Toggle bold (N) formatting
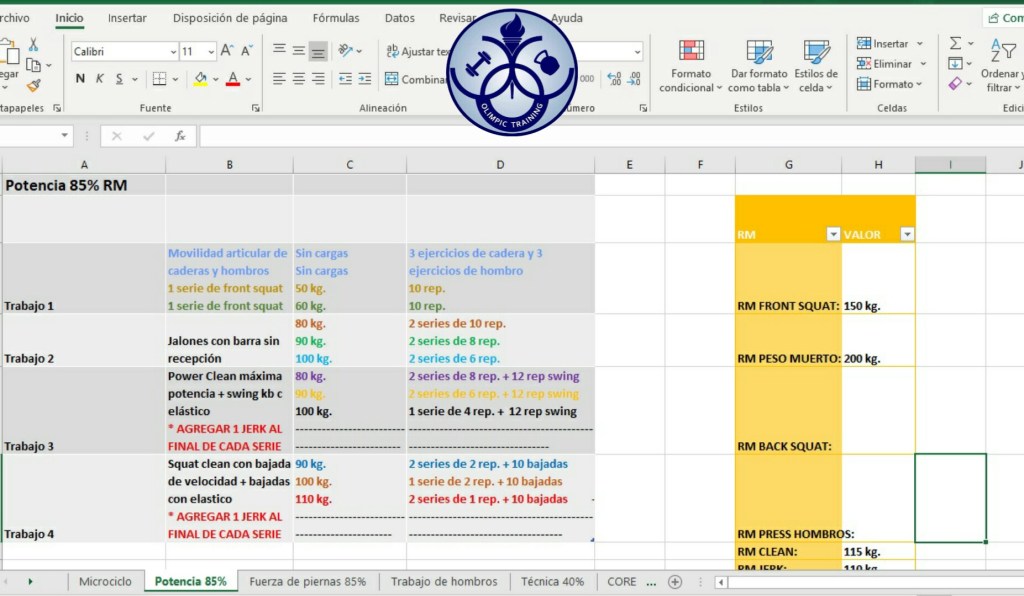Screen dimensions: 1024x596 (x=80, y=79)
